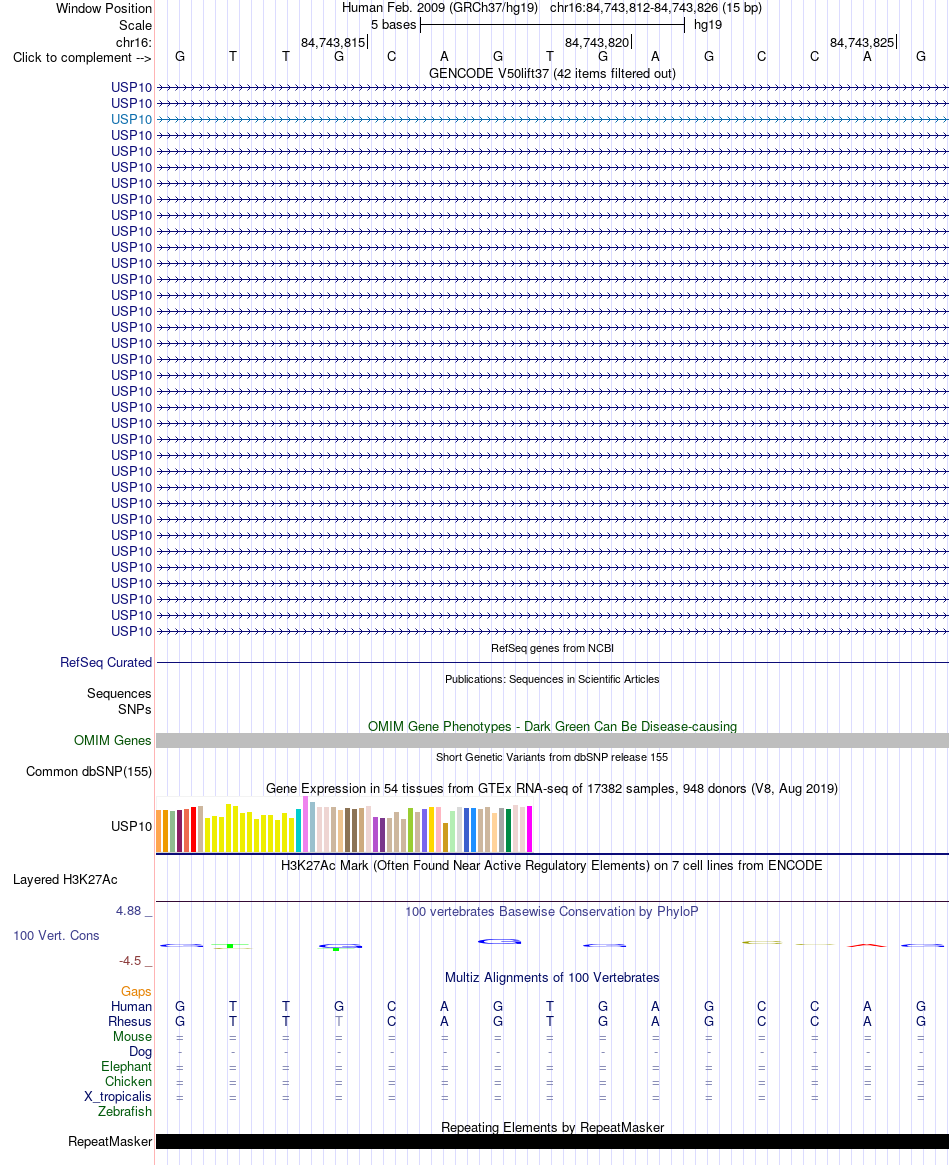950x1165 pixels.
Task: Click the "Layered H3K27Ac" track label
Action: point(65,880)
